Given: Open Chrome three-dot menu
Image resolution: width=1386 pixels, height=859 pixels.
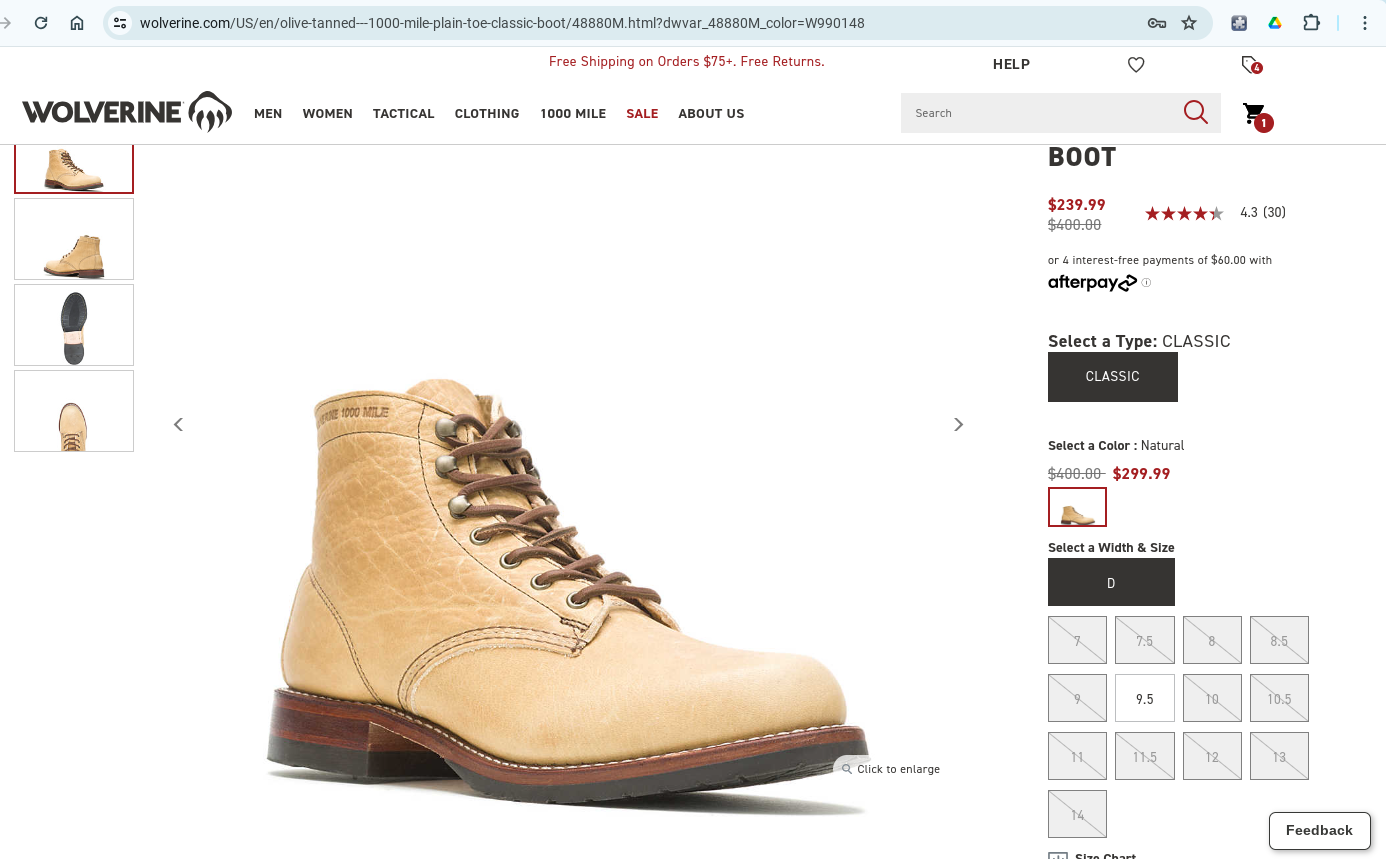Looking at the screenshot, I should [1365, 22].
